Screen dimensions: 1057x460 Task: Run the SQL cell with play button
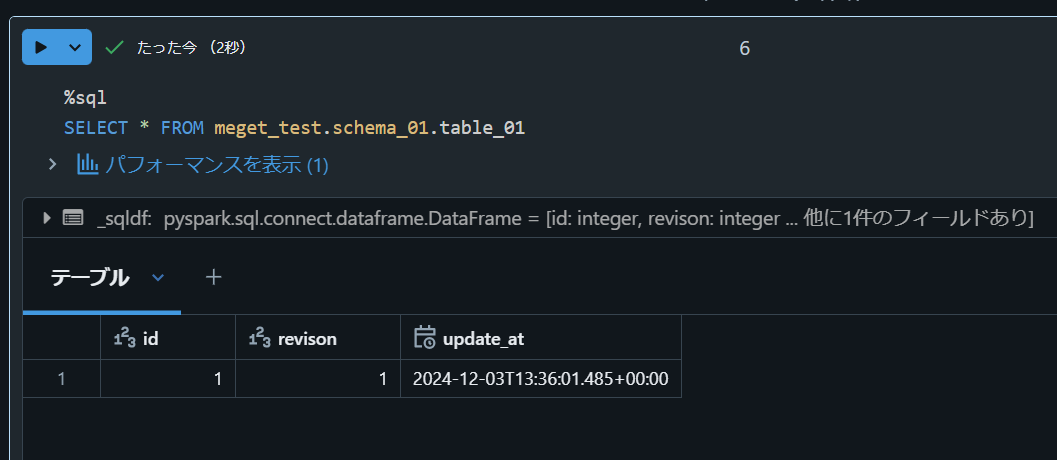click(41, 47)
